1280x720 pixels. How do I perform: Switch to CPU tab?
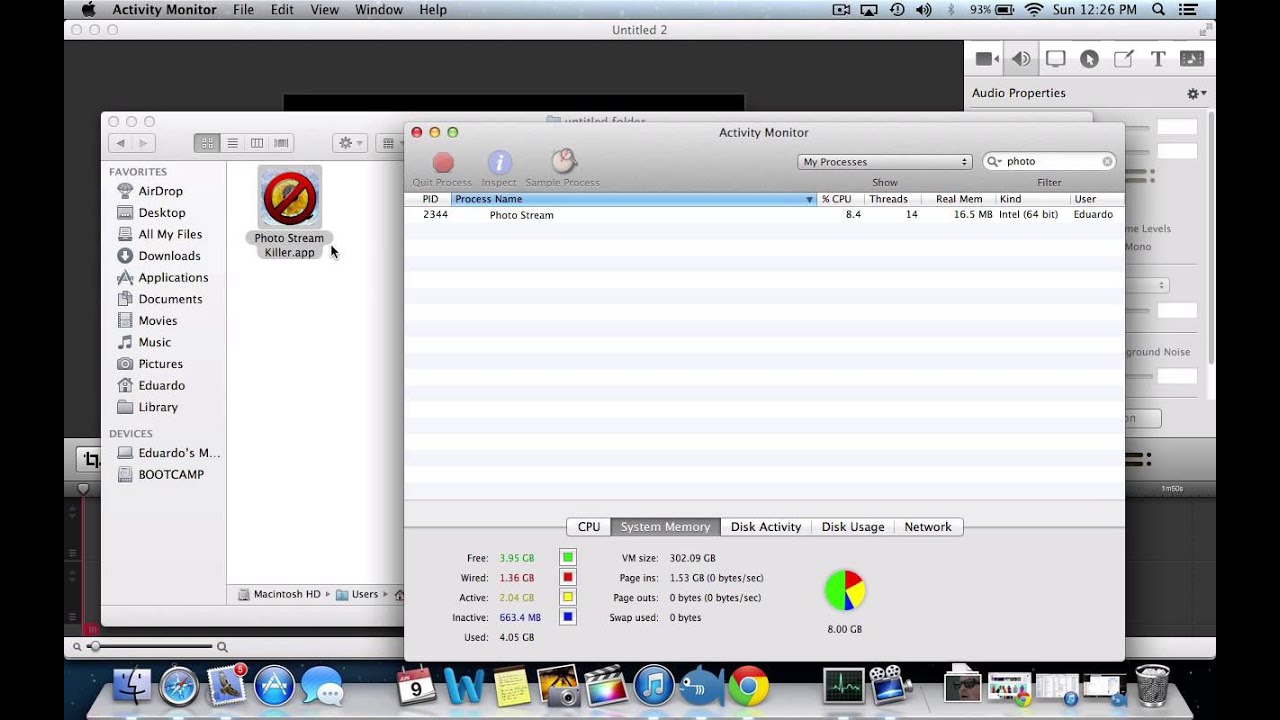[589, 527]
